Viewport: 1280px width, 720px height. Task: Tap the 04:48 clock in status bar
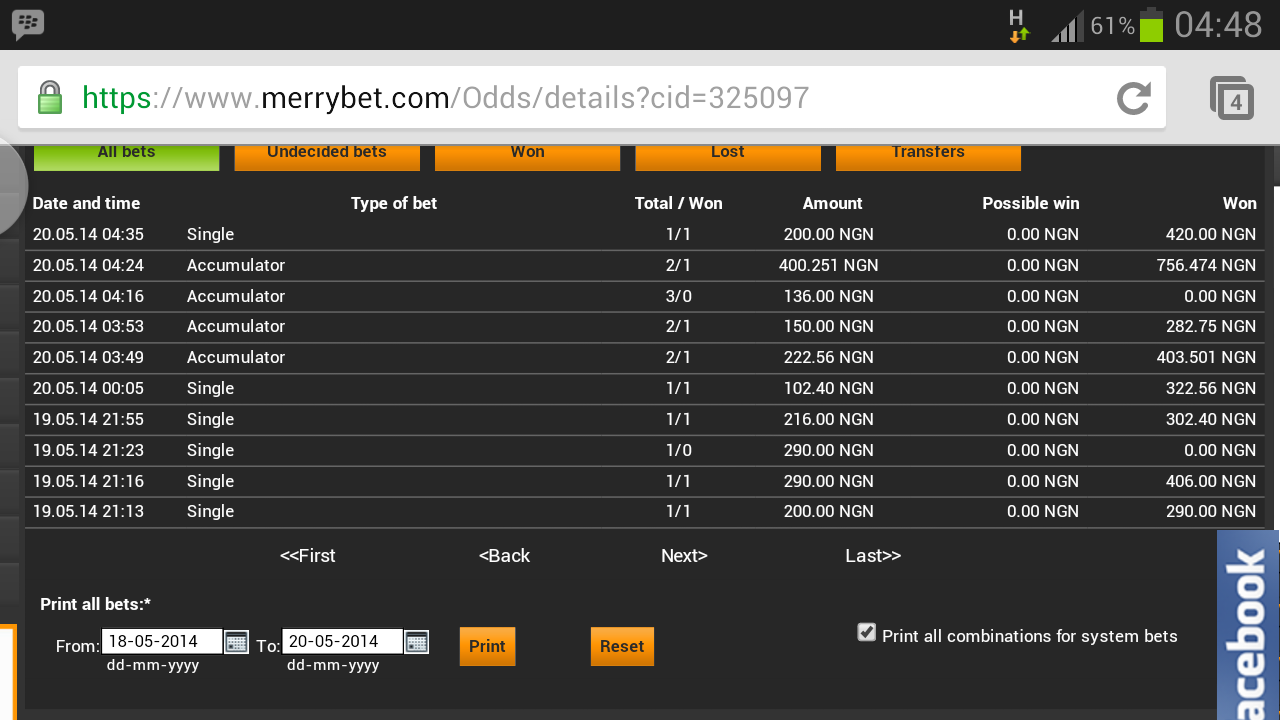pyautogui.click(x=1218, y=25)
